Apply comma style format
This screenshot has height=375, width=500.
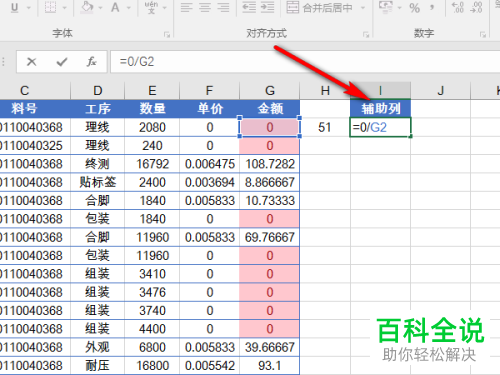click(x=432, y=7)
